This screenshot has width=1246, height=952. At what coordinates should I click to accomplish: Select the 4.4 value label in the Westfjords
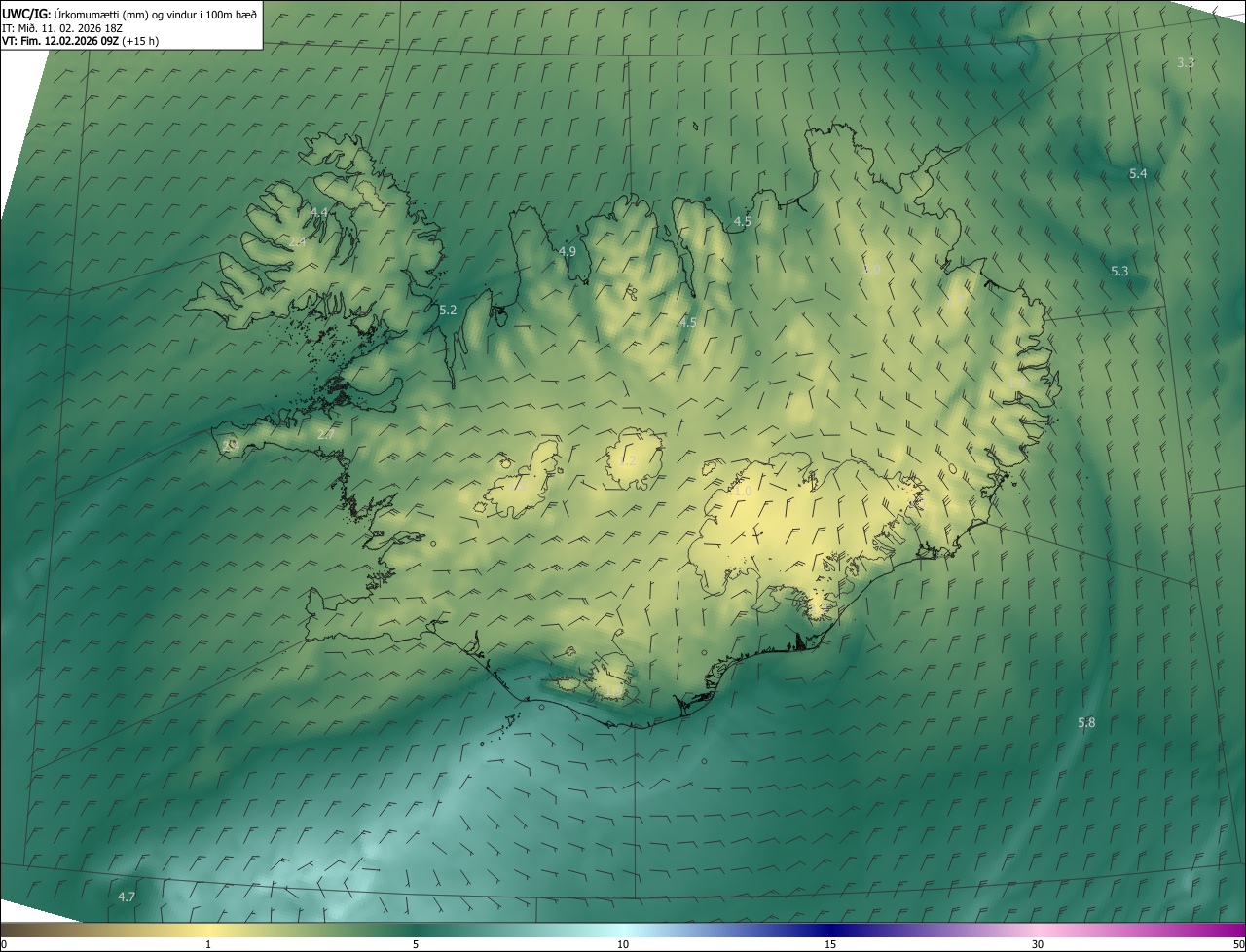[318, 212]
